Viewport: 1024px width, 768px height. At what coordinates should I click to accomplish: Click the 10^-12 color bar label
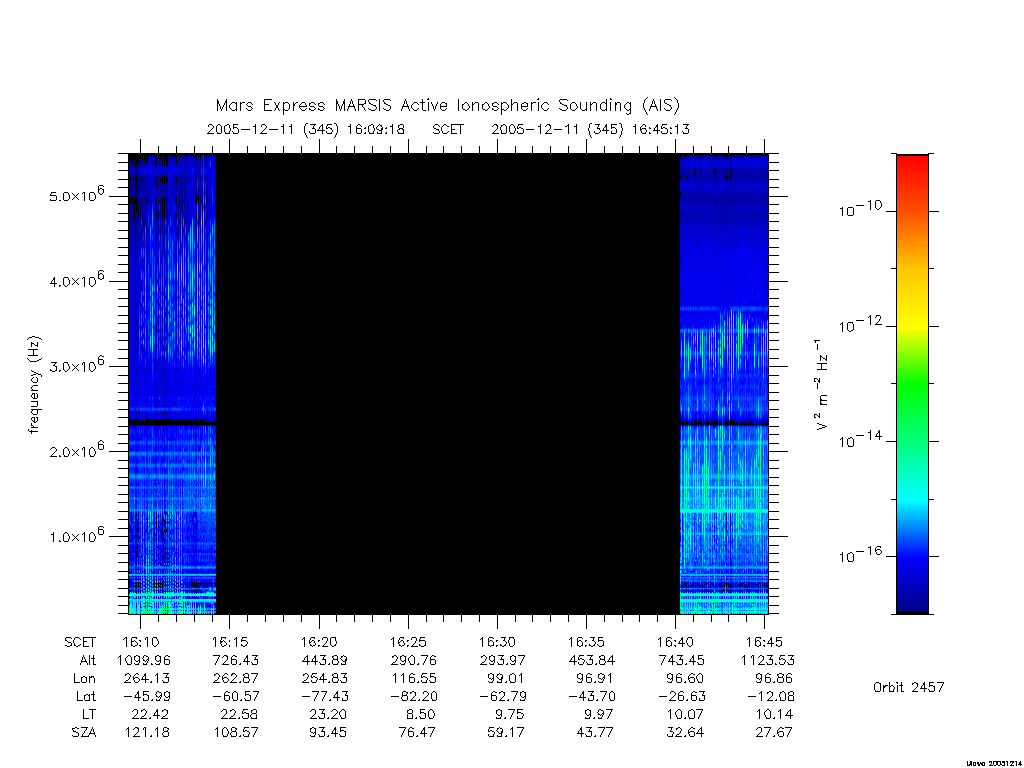(x=860, y=324)
